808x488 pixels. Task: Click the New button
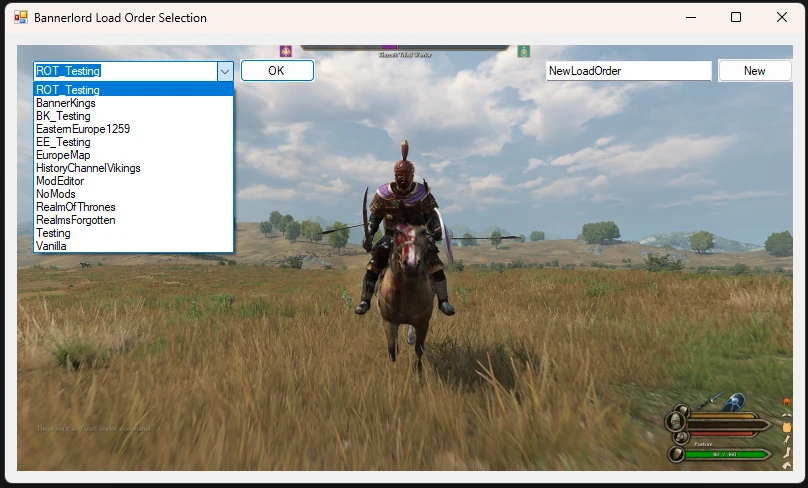click(x=755, y=71)
